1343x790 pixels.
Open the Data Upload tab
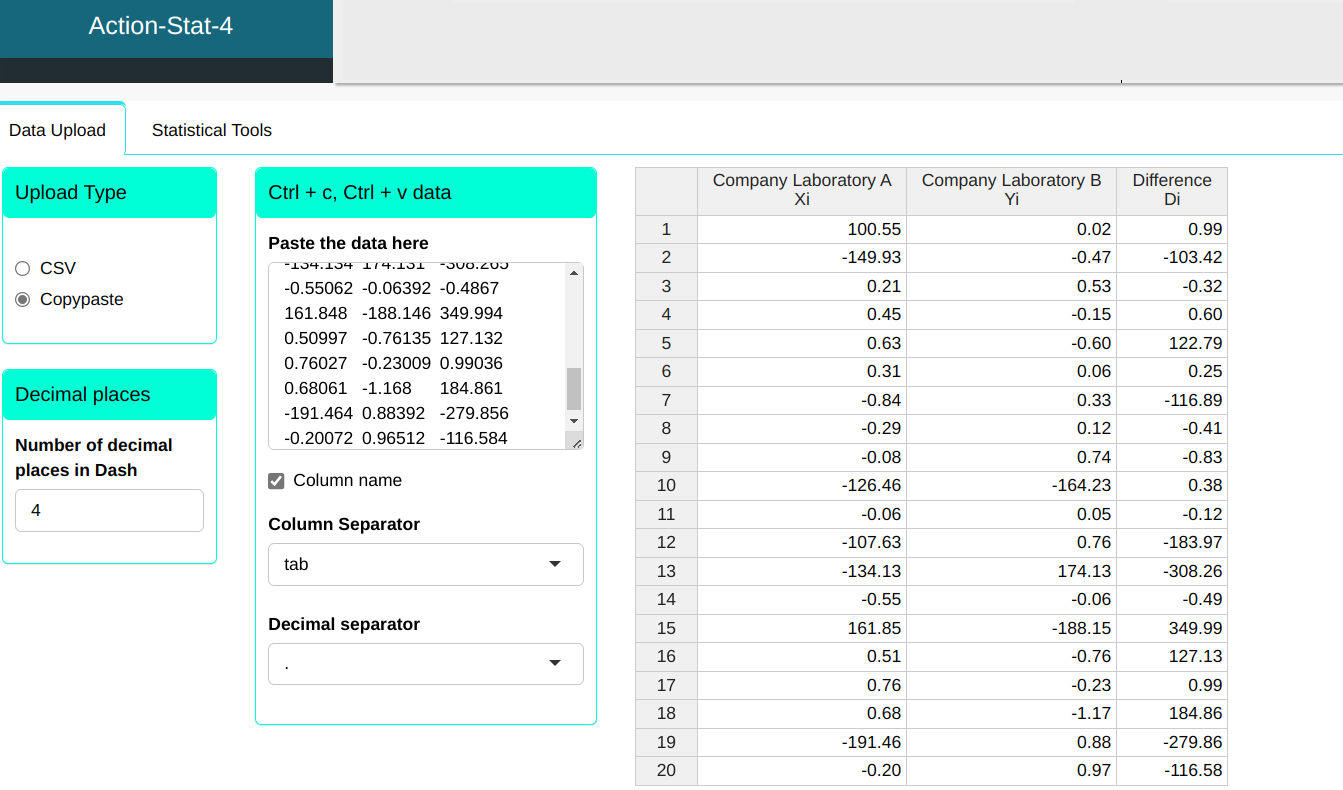57,130
